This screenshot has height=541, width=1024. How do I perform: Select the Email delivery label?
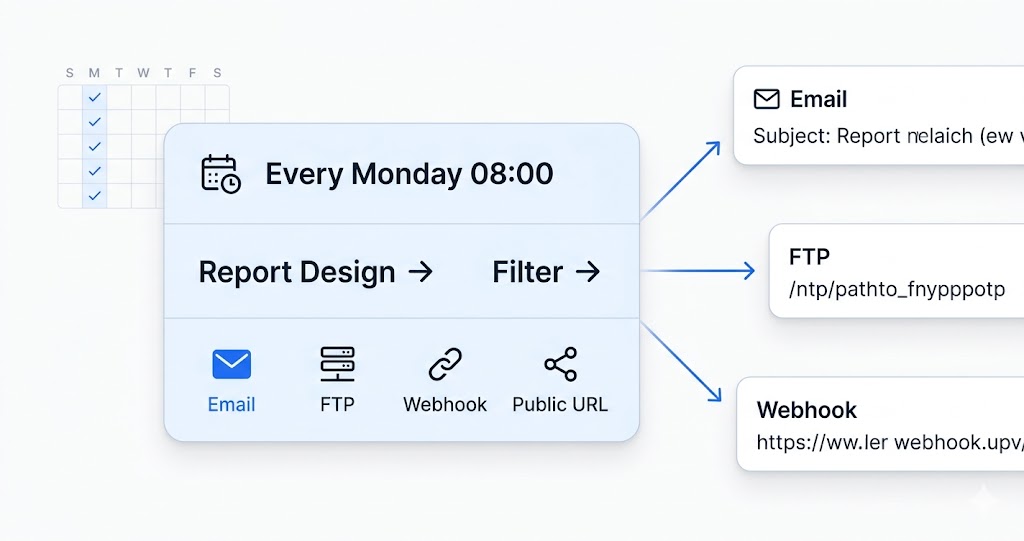pyautogui.click(x=231, y=404)
